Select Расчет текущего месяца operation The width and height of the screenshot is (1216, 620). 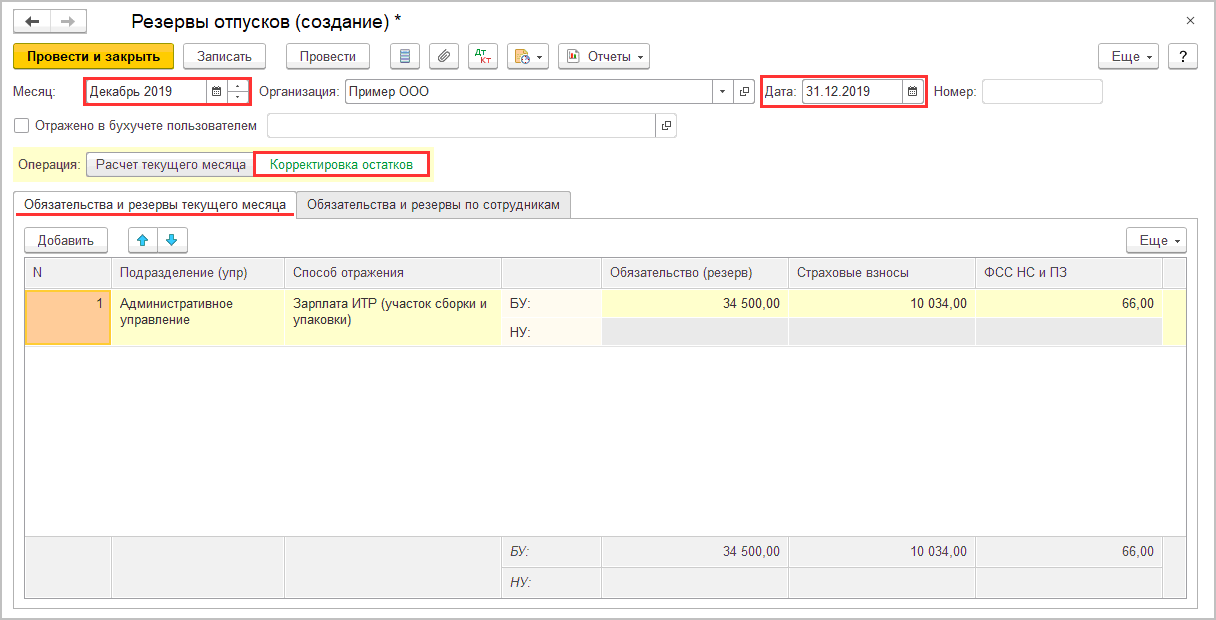coord(171,164)
